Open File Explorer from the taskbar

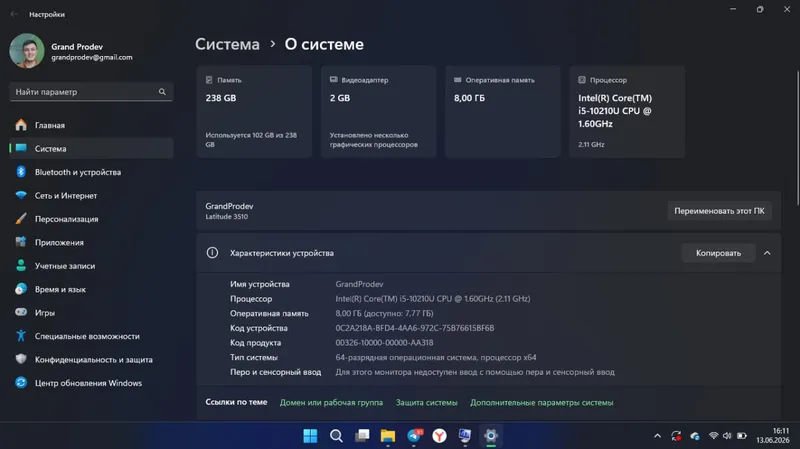[388, 436]
